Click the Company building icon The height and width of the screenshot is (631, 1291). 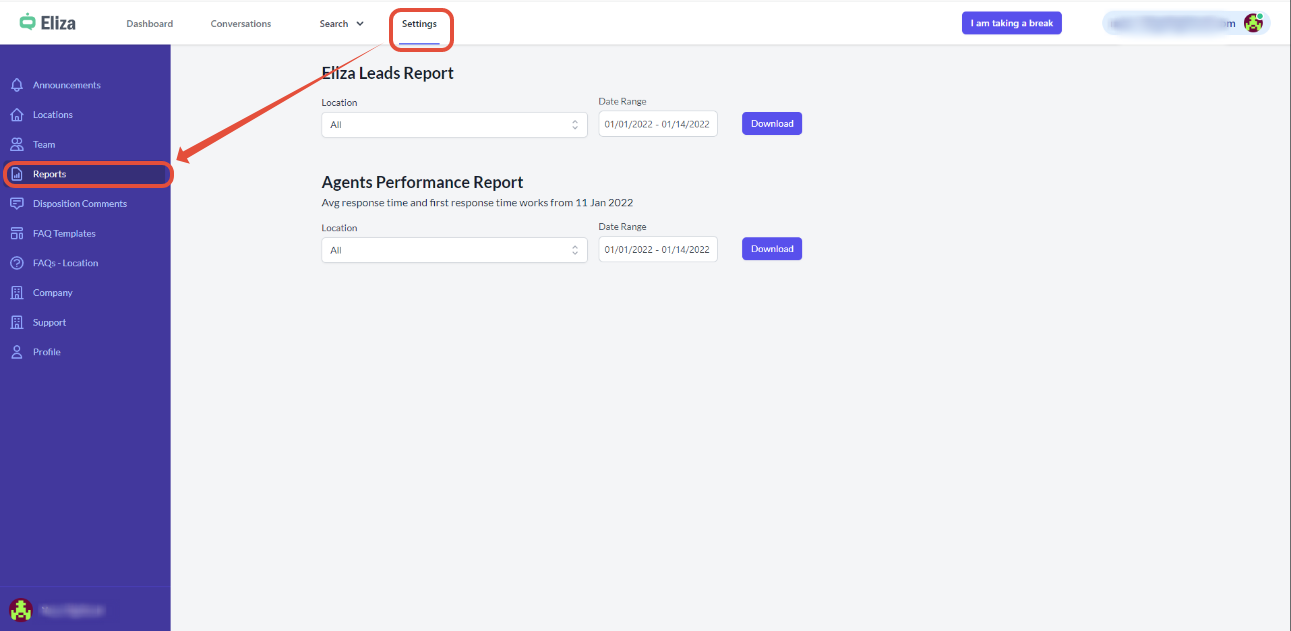pos(16,293)
